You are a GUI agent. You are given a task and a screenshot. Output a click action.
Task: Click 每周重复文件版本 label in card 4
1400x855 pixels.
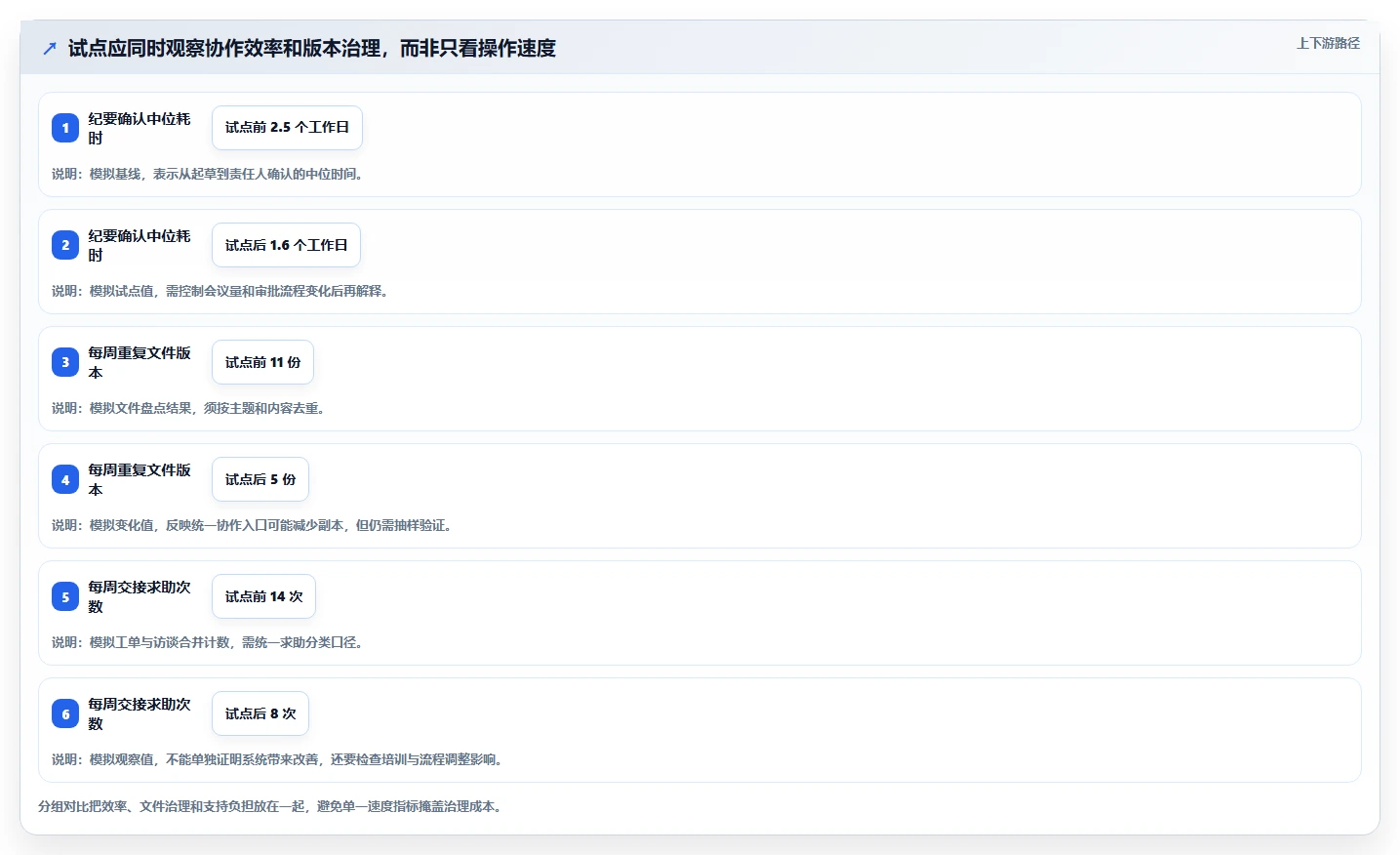click(x=140, y=479)
